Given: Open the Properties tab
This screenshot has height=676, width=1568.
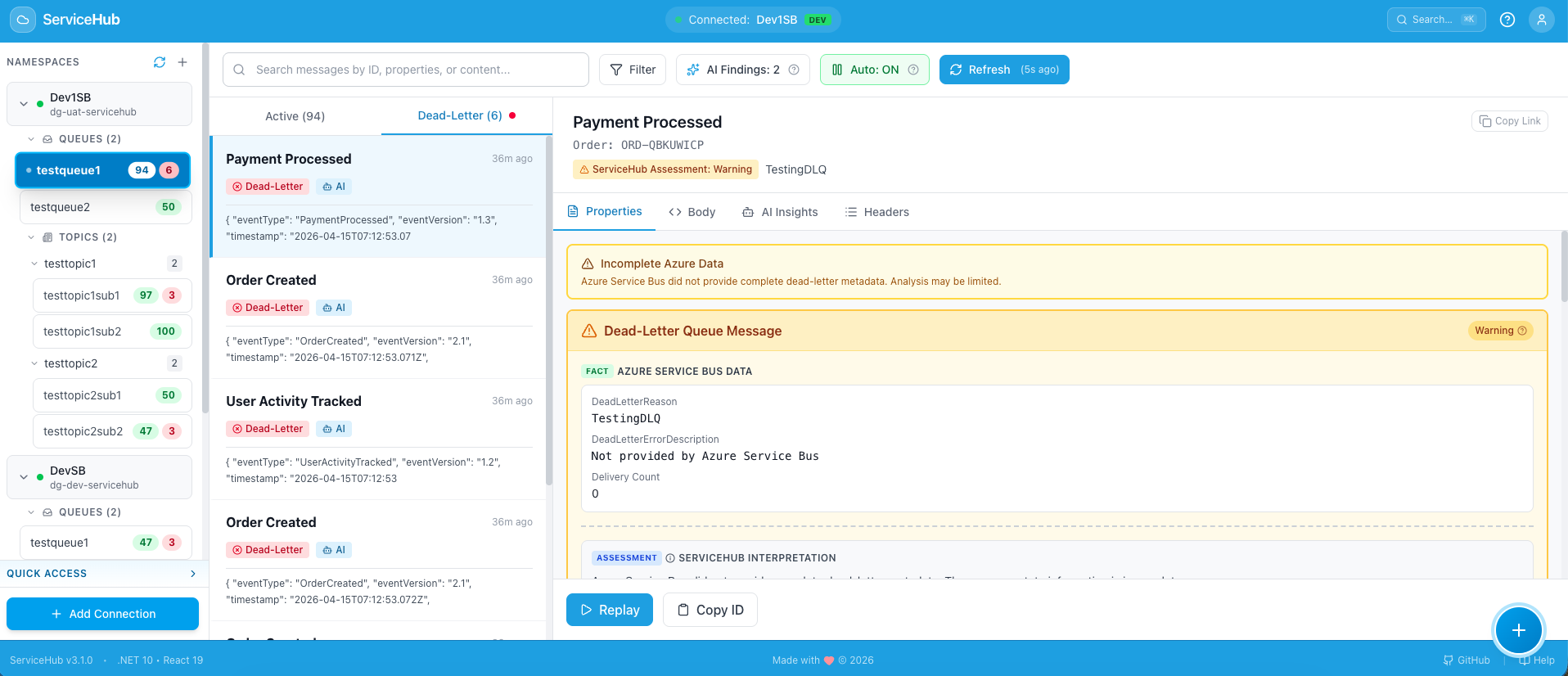Looking at the screenshot, I should tap(604, 212).
